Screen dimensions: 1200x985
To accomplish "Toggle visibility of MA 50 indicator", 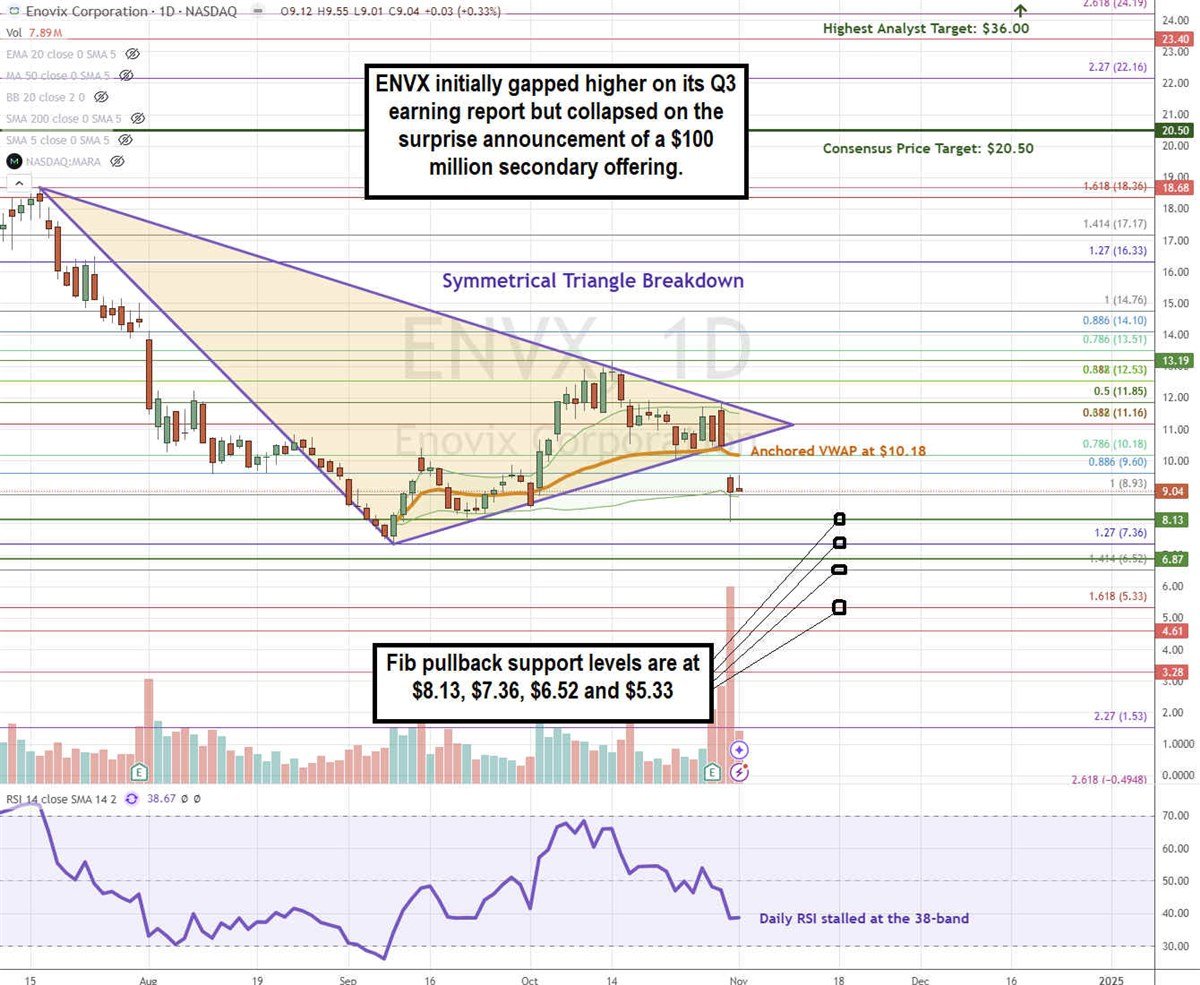I will 127,75.
